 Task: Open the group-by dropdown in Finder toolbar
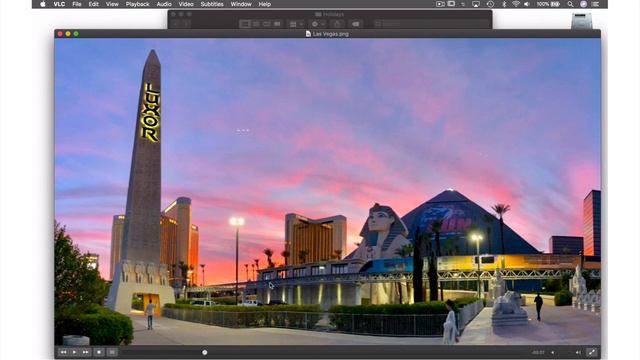click(296, 24)
